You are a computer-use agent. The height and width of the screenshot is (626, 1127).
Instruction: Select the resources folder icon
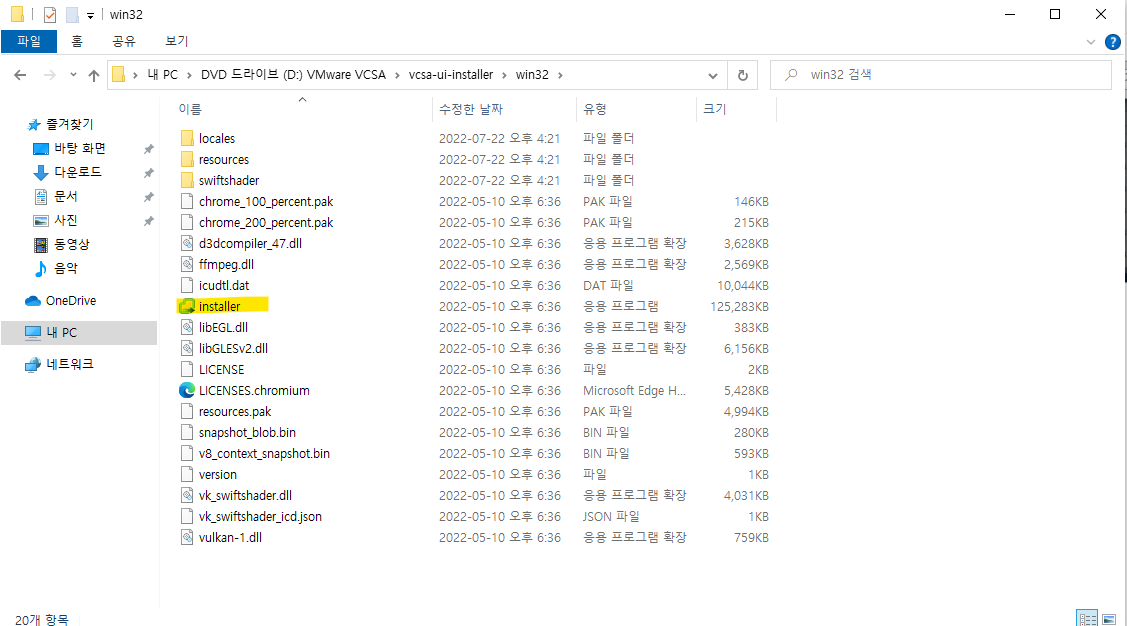coord(187,159)
